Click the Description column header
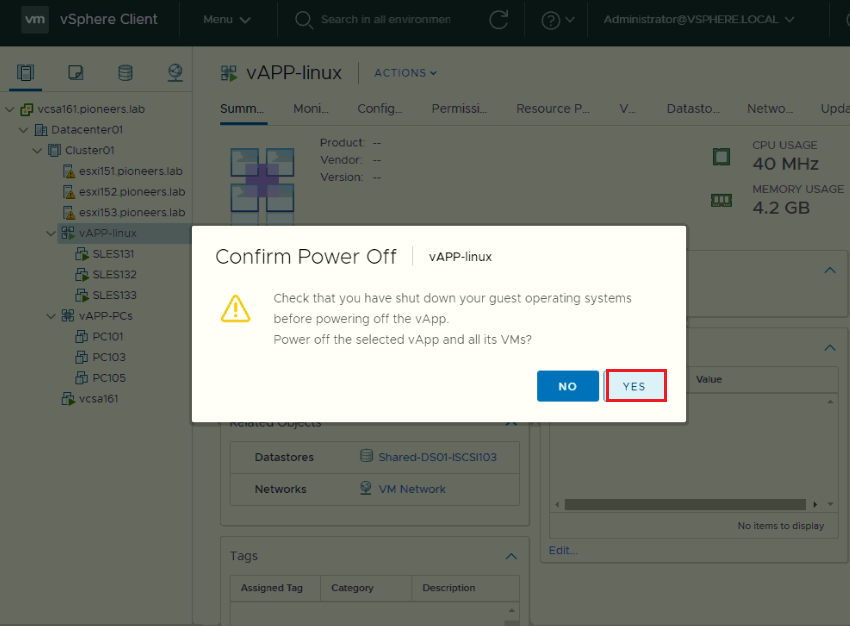This screenshot has width=850, height=626. (x=465, y=588)
